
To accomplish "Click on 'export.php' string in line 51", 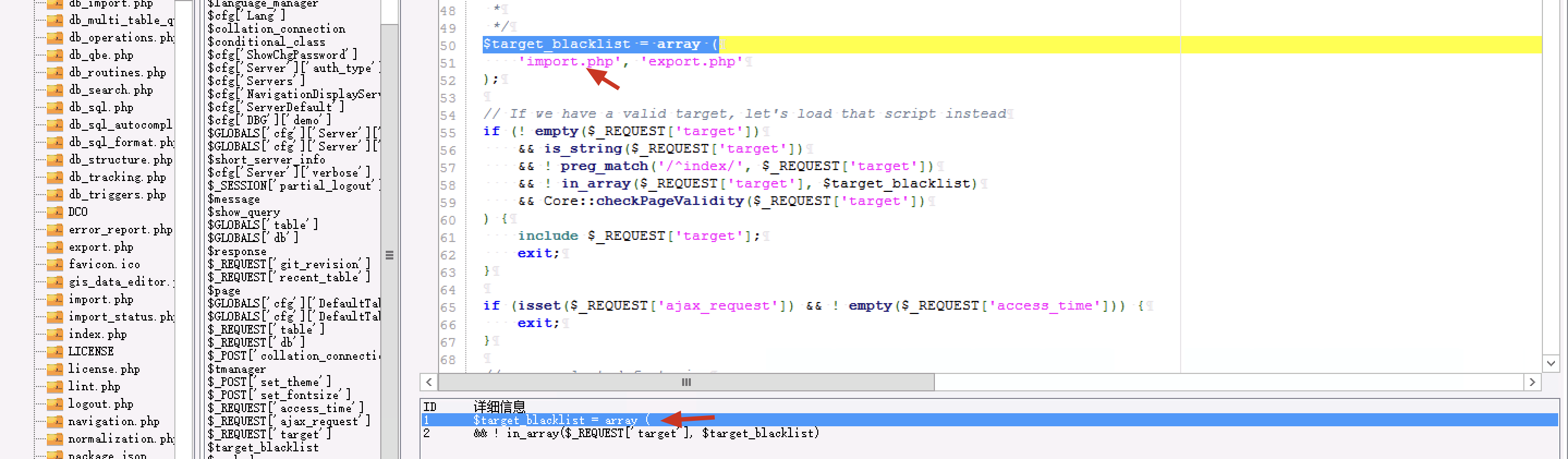I will (x=691, y=62).
